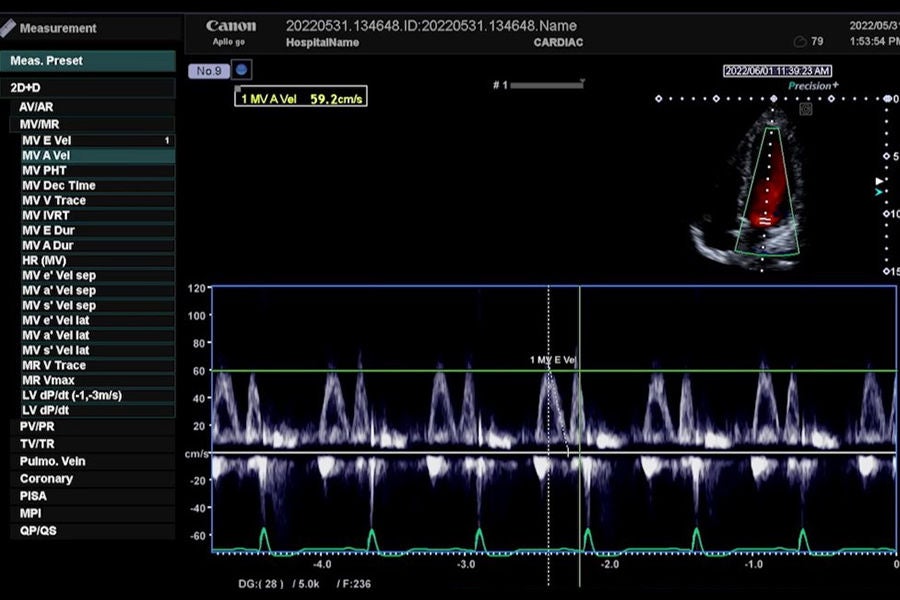Screen dimensions: 900x600
Task: Start the MV V Trace measurement
Action: click(x=98, y=200)
